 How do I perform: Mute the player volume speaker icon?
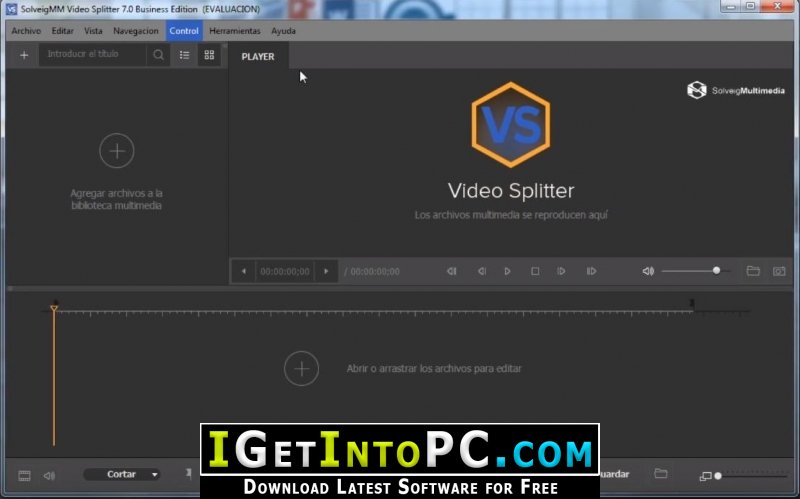coord(648,271)
